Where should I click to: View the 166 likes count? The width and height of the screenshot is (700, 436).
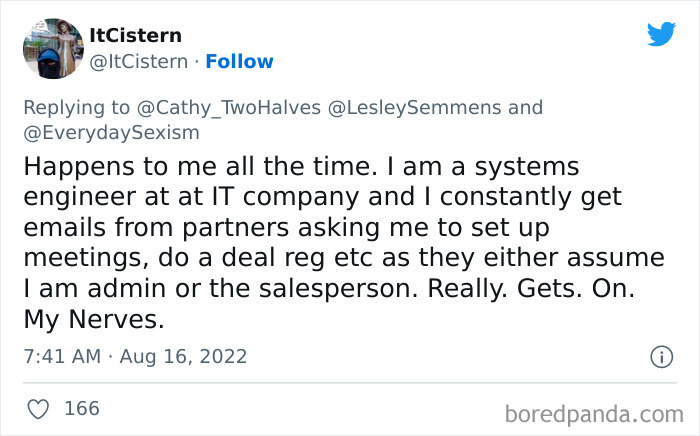(x=82, y=409)
